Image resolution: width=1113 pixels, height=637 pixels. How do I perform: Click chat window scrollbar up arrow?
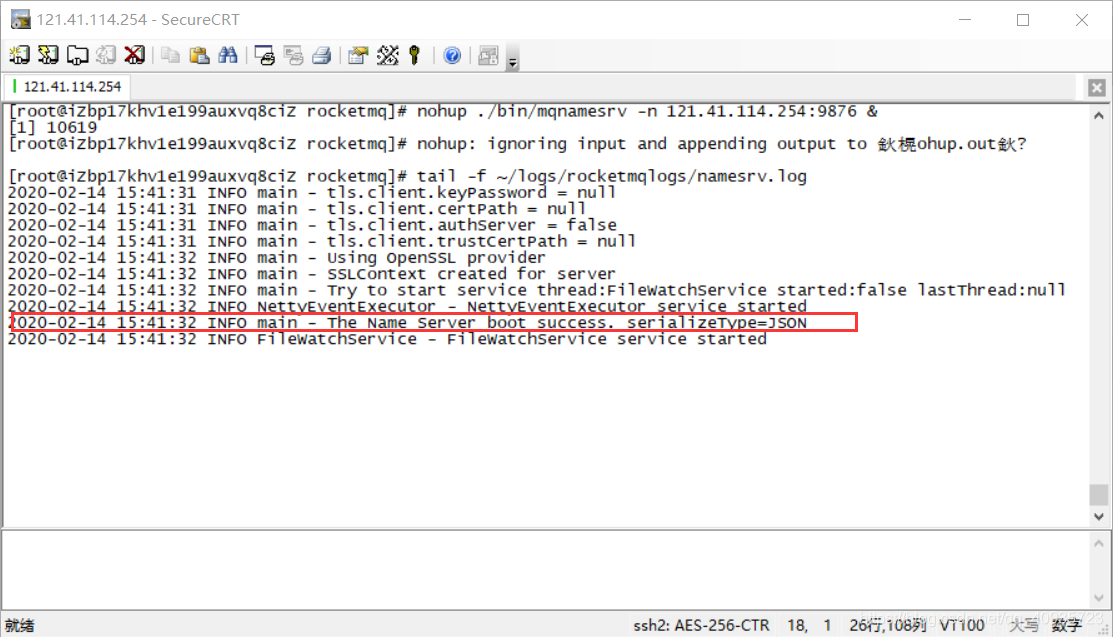tap(1099, 543)
